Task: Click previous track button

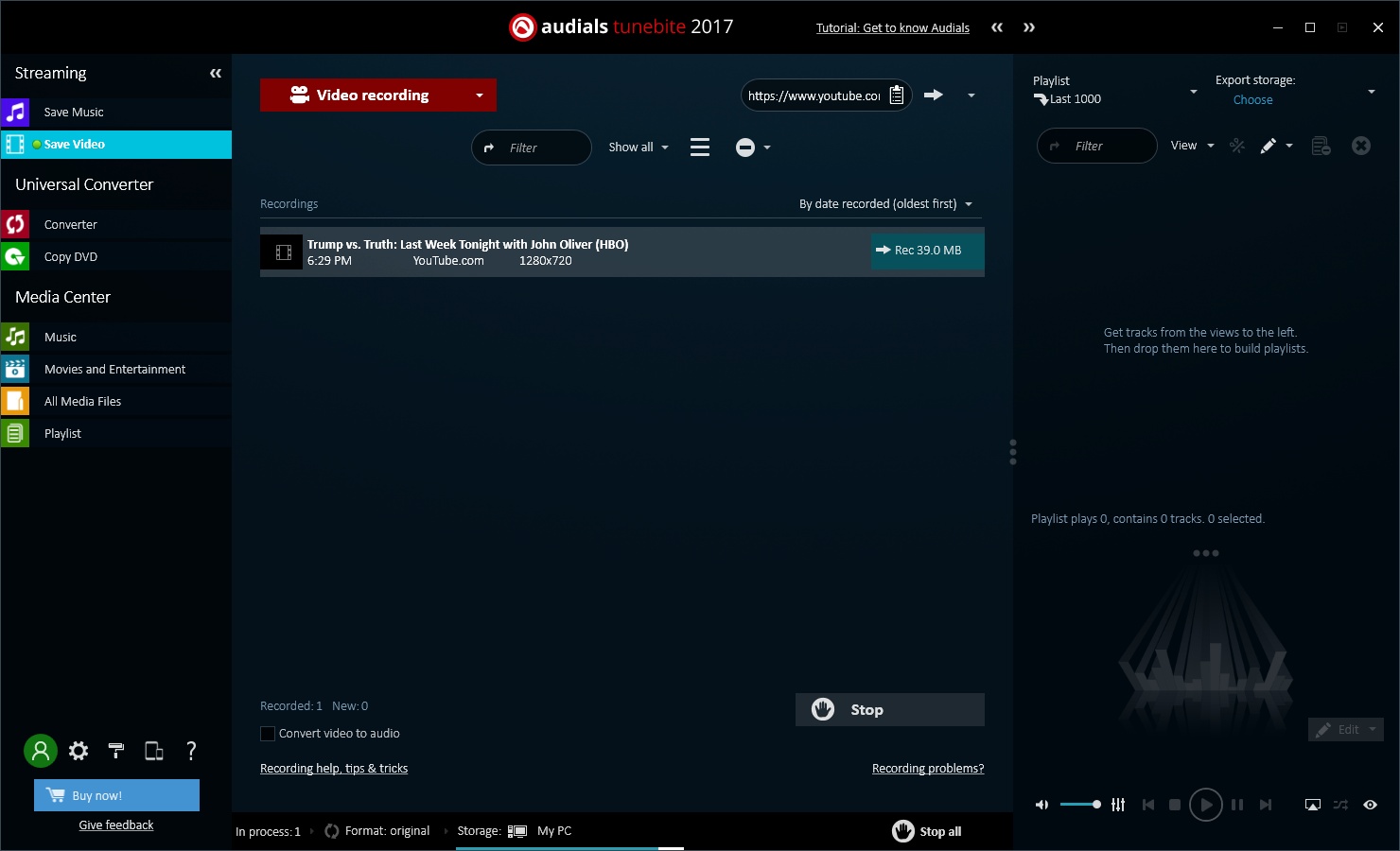Action: [1148, 805]
